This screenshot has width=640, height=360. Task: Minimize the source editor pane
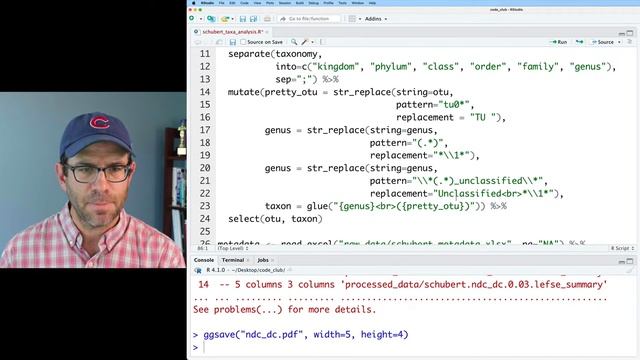[622, 33]
